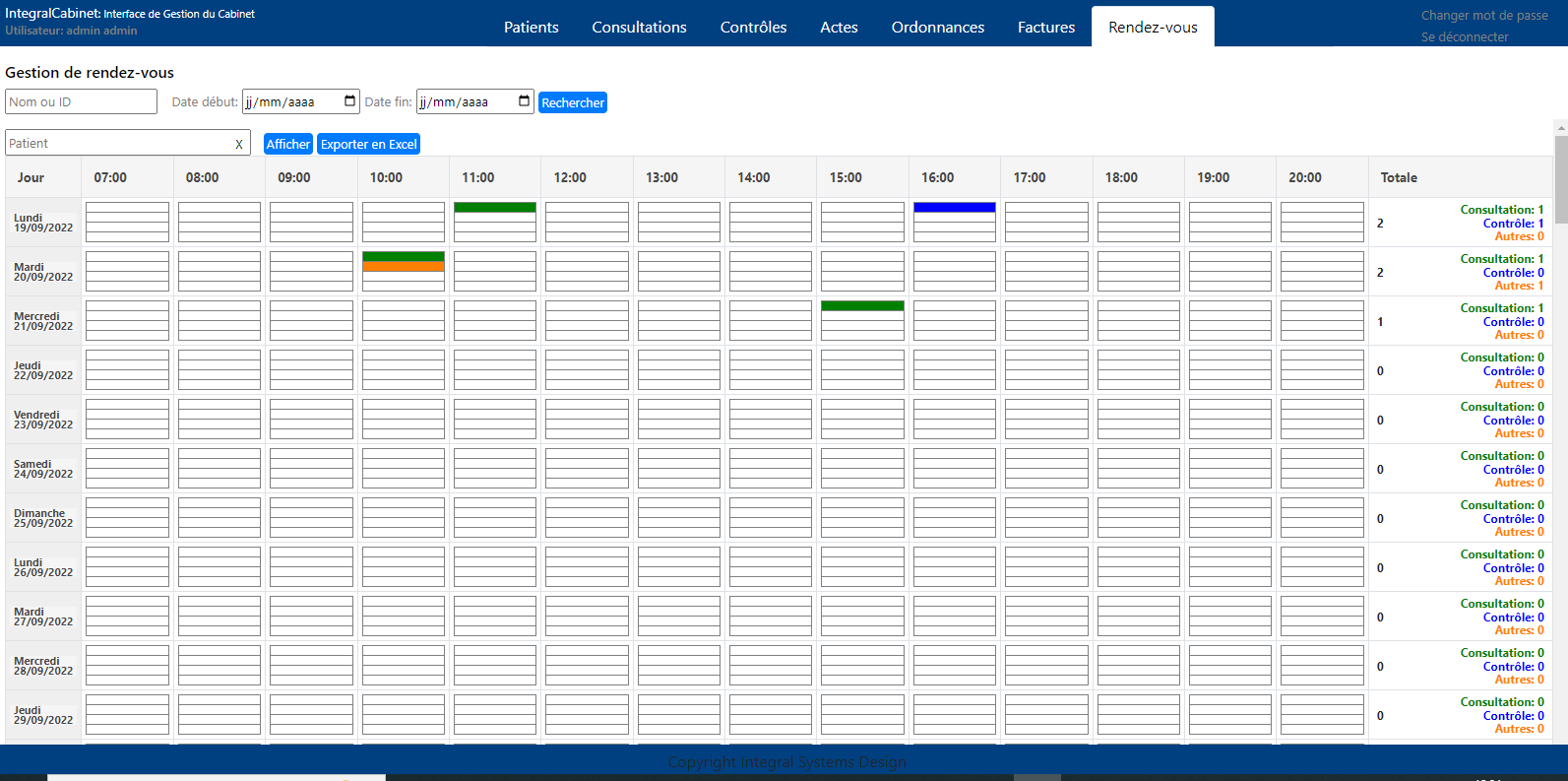Click the 'Utilisateur: admin admin' label
Viewport: 1568px width, 781px height.
(71, 31)
